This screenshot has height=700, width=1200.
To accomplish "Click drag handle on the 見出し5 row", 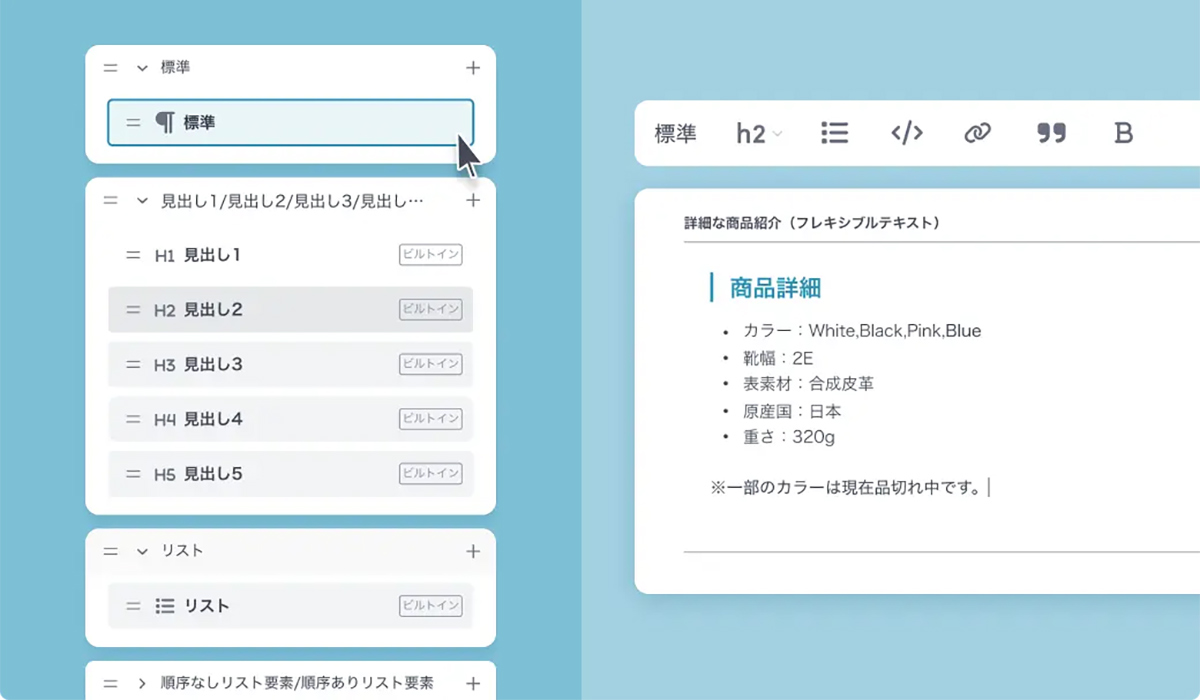I will coord(133,474).
